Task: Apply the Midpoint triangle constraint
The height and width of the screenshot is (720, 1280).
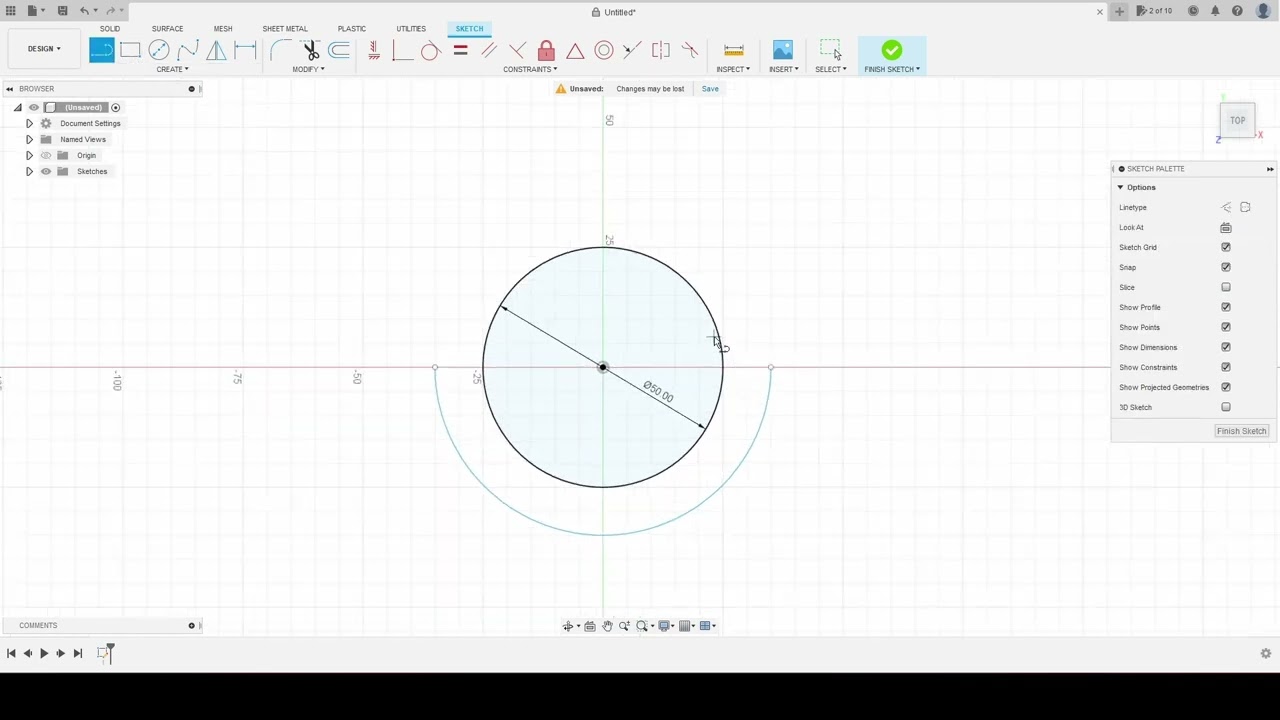Action: point(575,50)
